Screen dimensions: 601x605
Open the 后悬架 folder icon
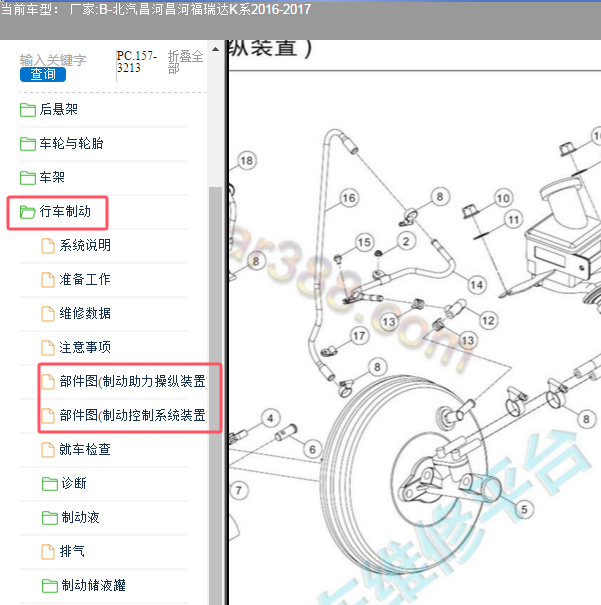tap(28, 110)
